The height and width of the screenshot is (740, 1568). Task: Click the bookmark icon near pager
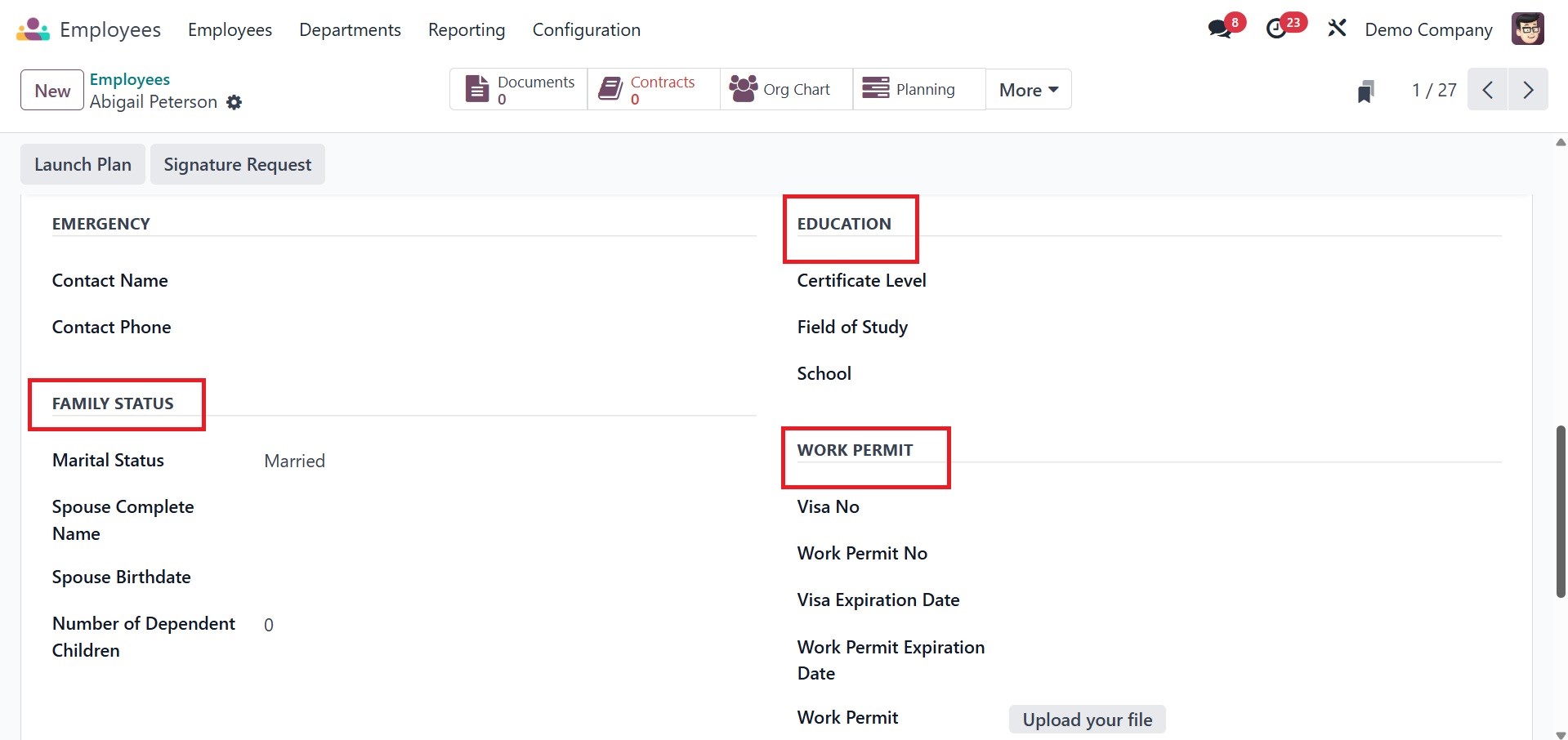tap(1365, 91)
